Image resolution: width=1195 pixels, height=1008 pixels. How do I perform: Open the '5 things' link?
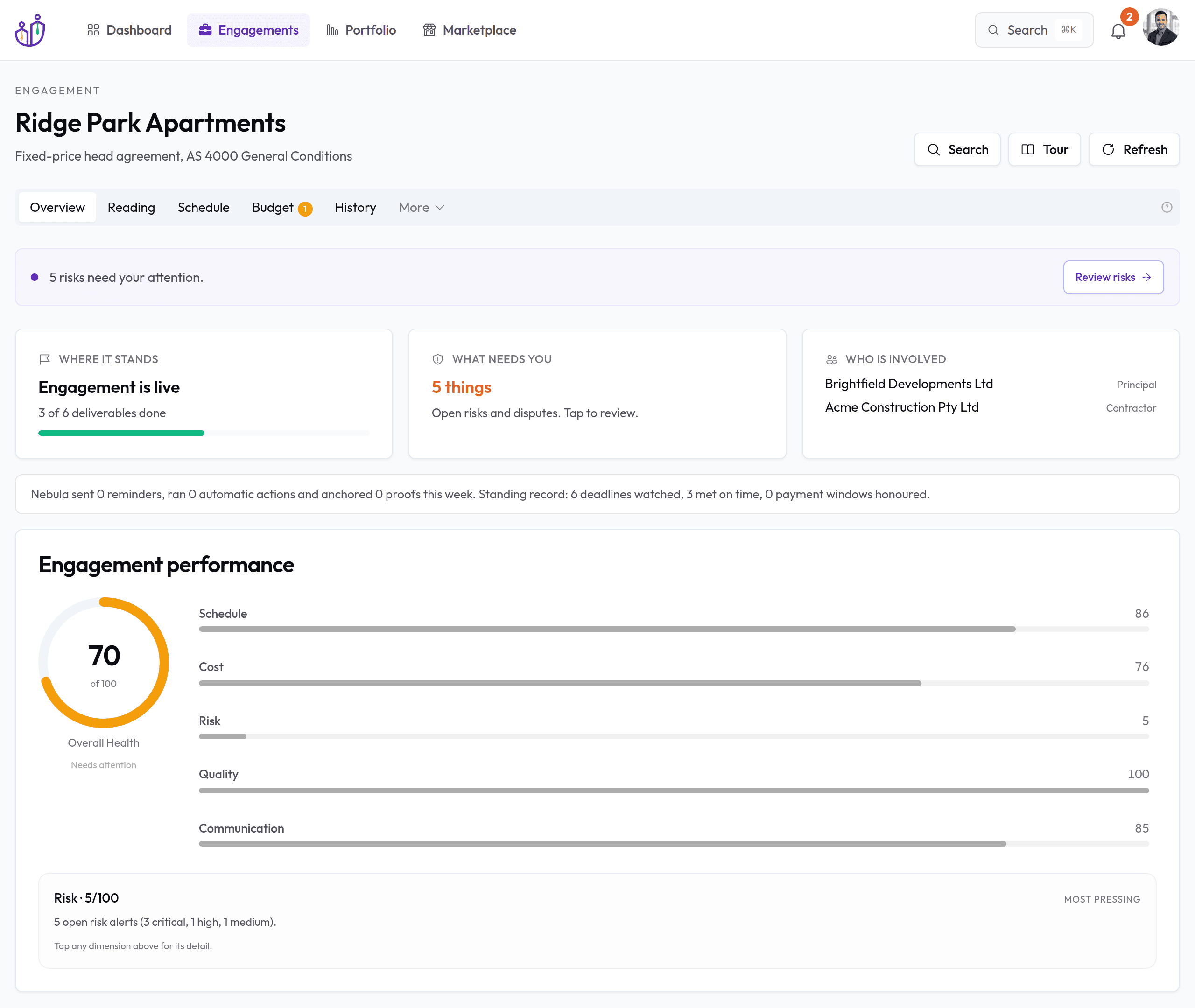(461, 387)
